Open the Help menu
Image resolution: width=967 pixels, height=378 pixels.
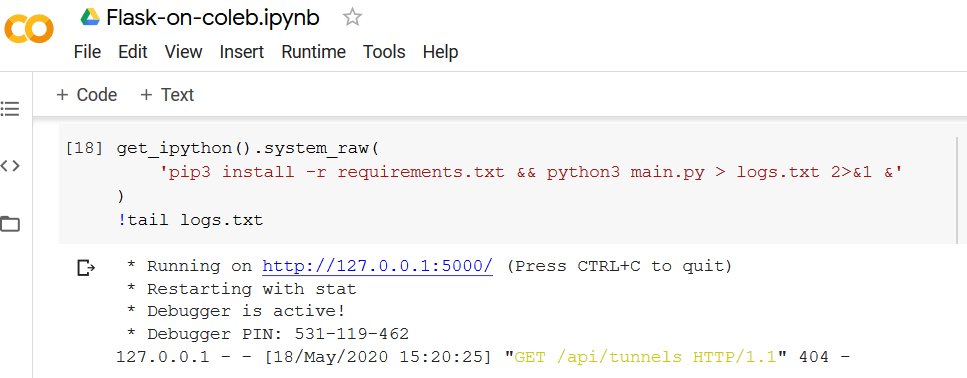click(x=440, y=52)
